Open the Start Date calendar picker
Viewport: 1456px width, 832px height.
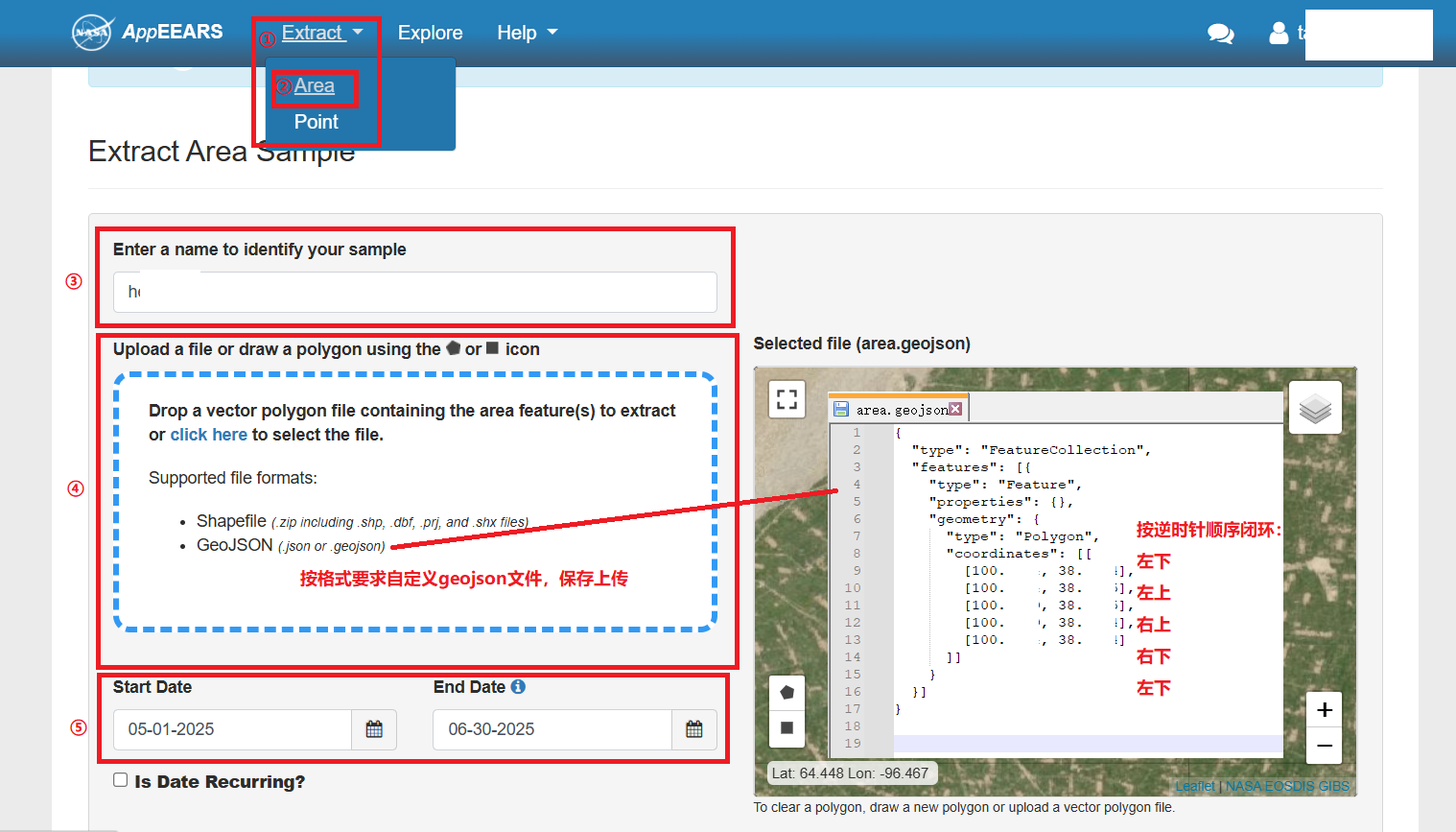click(374, 729)
